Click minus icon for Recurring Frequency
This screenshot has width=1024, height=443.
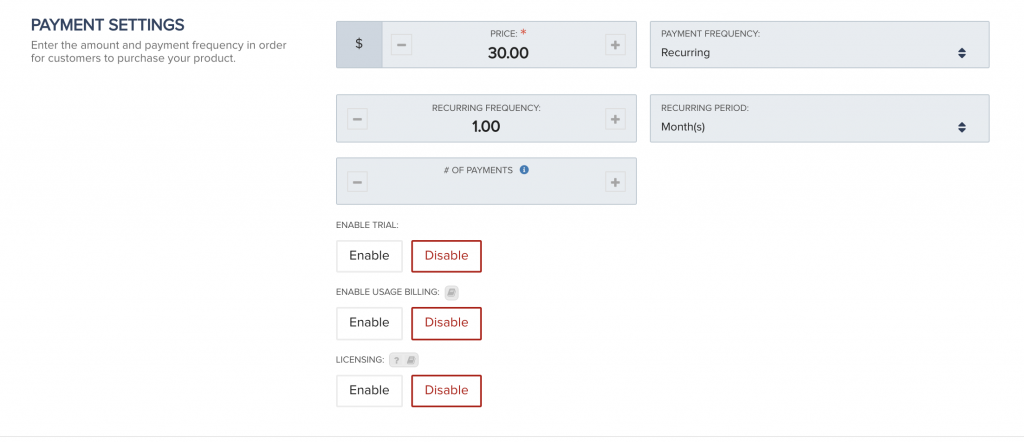(357, 119)
